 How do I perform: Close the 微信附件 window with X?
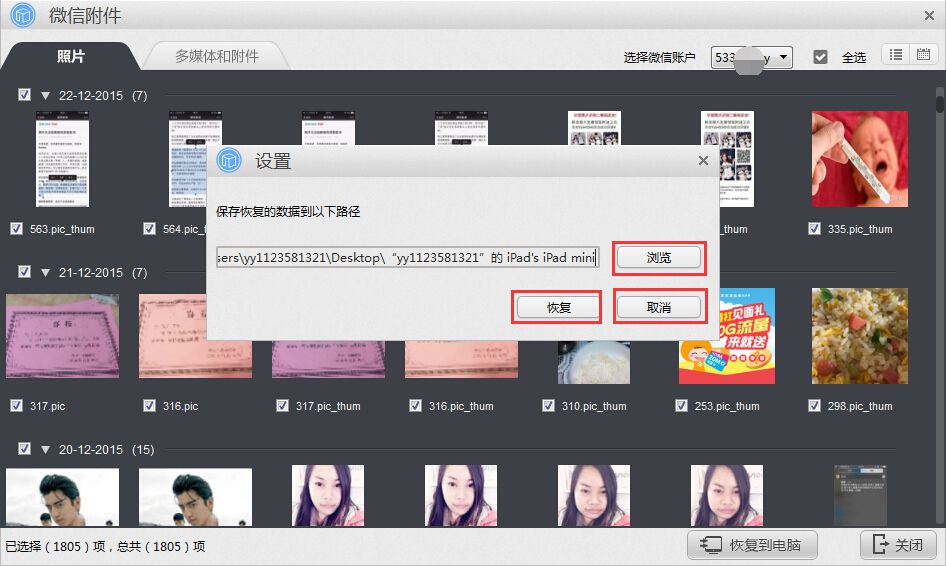(929, 15)
